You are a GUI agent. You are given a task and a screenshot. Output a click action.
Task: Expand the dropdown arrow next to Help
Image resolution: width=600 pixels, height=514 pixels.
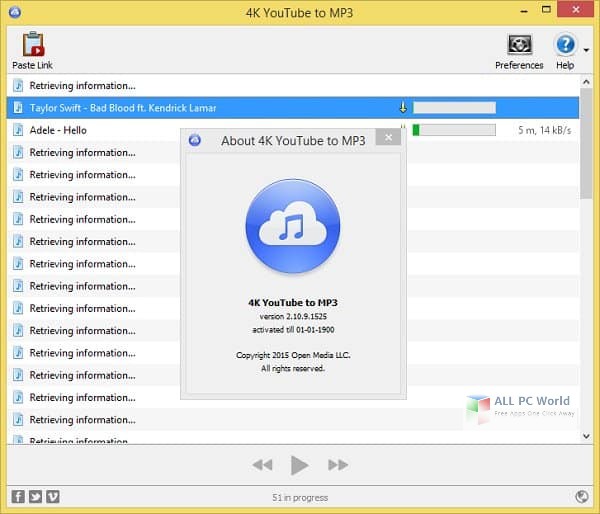pos(586,50)
